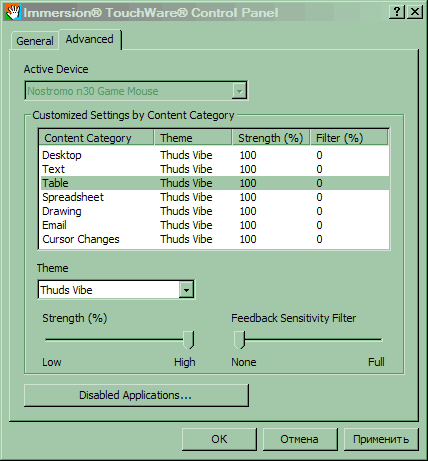Image resolution: width=428 pixels, height=461 pixels.
Task: Select the Drawing row
Action: coord(214,211)
